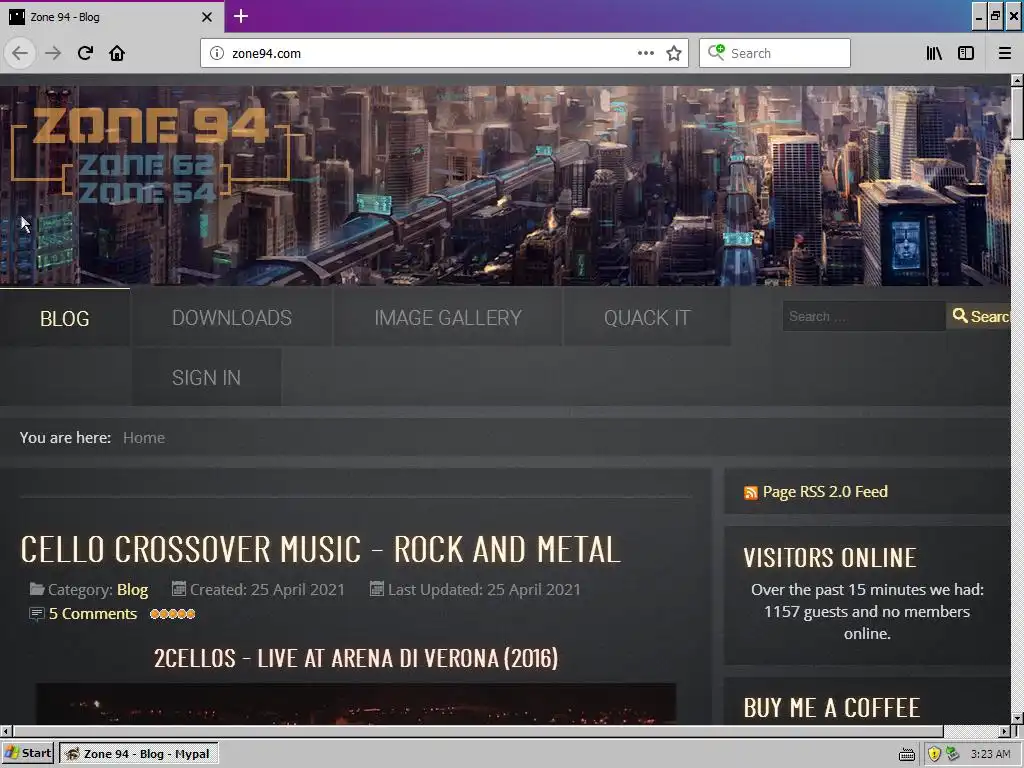Follow the Home breadcrumb link
The height and width of the screenshot is (768, 1024).
pyautogui.click(x=144, y=438)
